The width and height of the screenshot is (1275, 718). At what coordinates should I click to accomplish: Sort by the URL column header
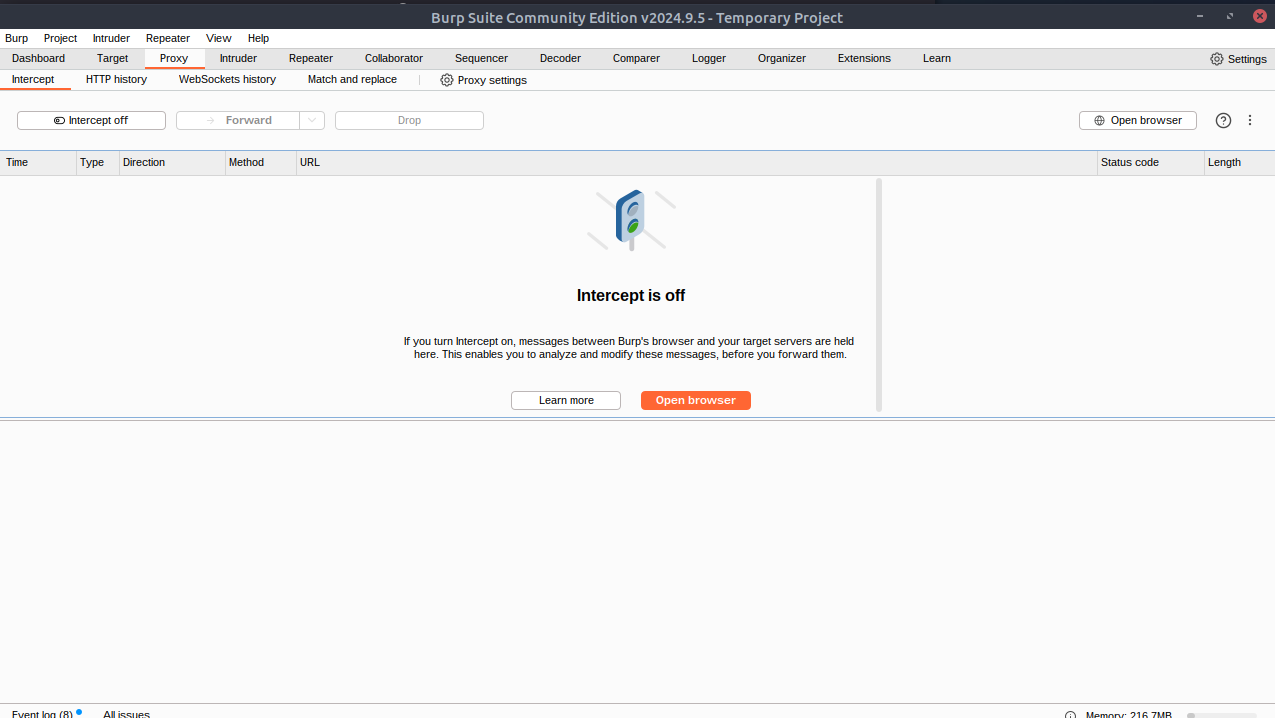coord(697,162)
